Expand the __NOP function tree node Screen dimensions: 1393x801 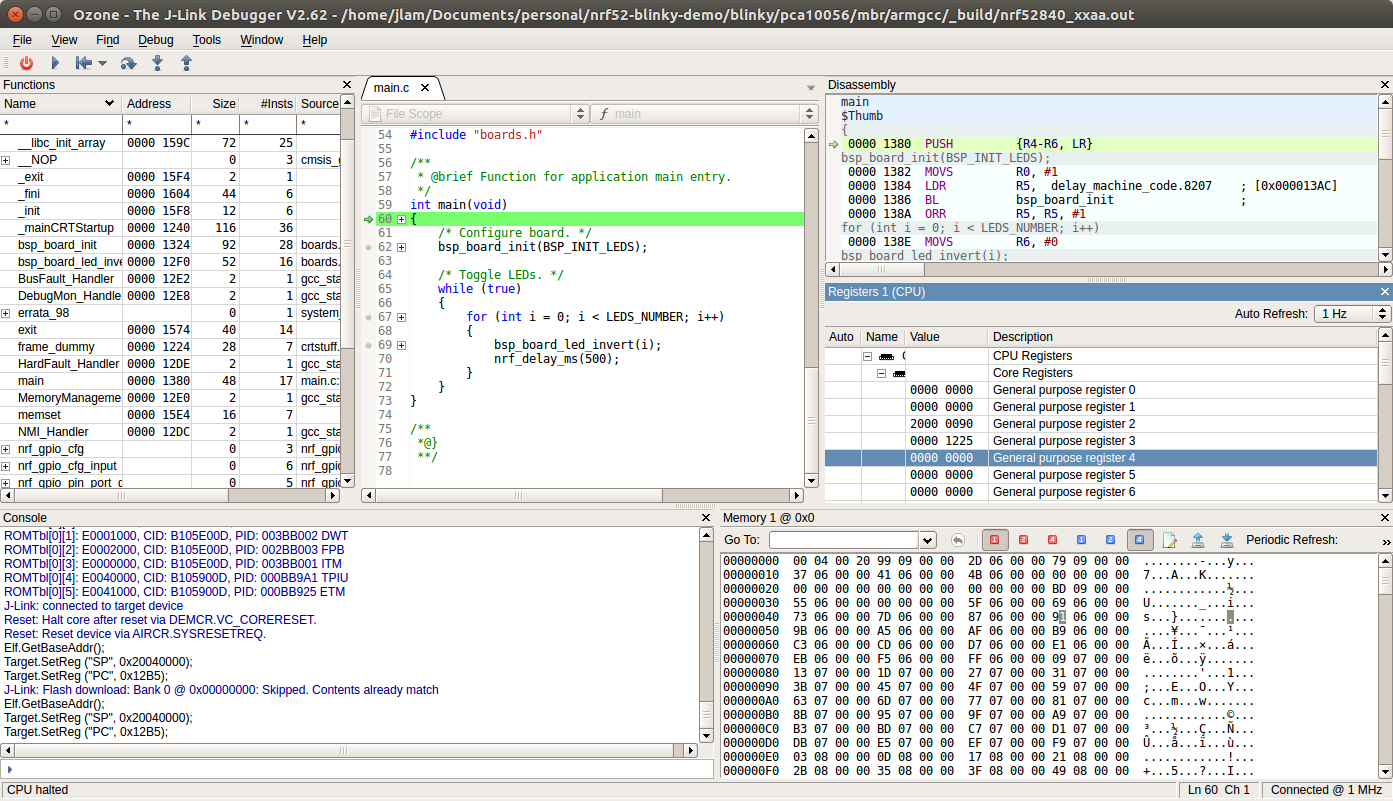6,160
